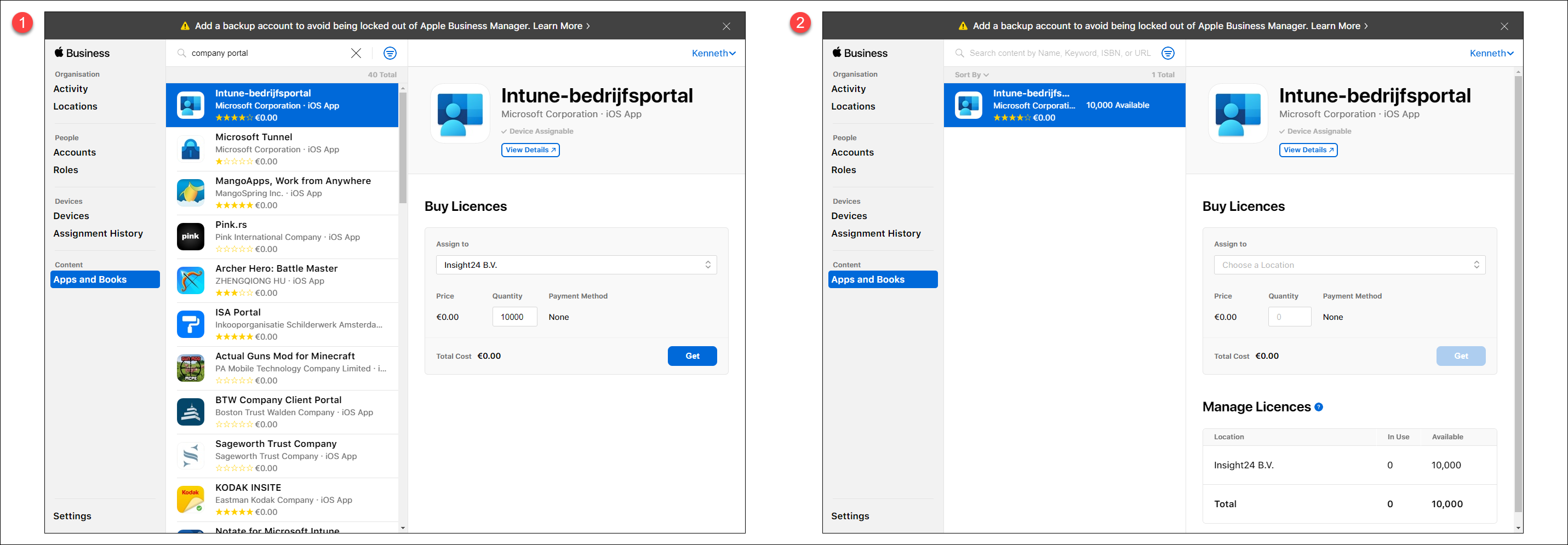Viewport: 1568px width, 545px height.
Task: Click the Quantity field showing 10000
Action: click(x=515, y=317)
